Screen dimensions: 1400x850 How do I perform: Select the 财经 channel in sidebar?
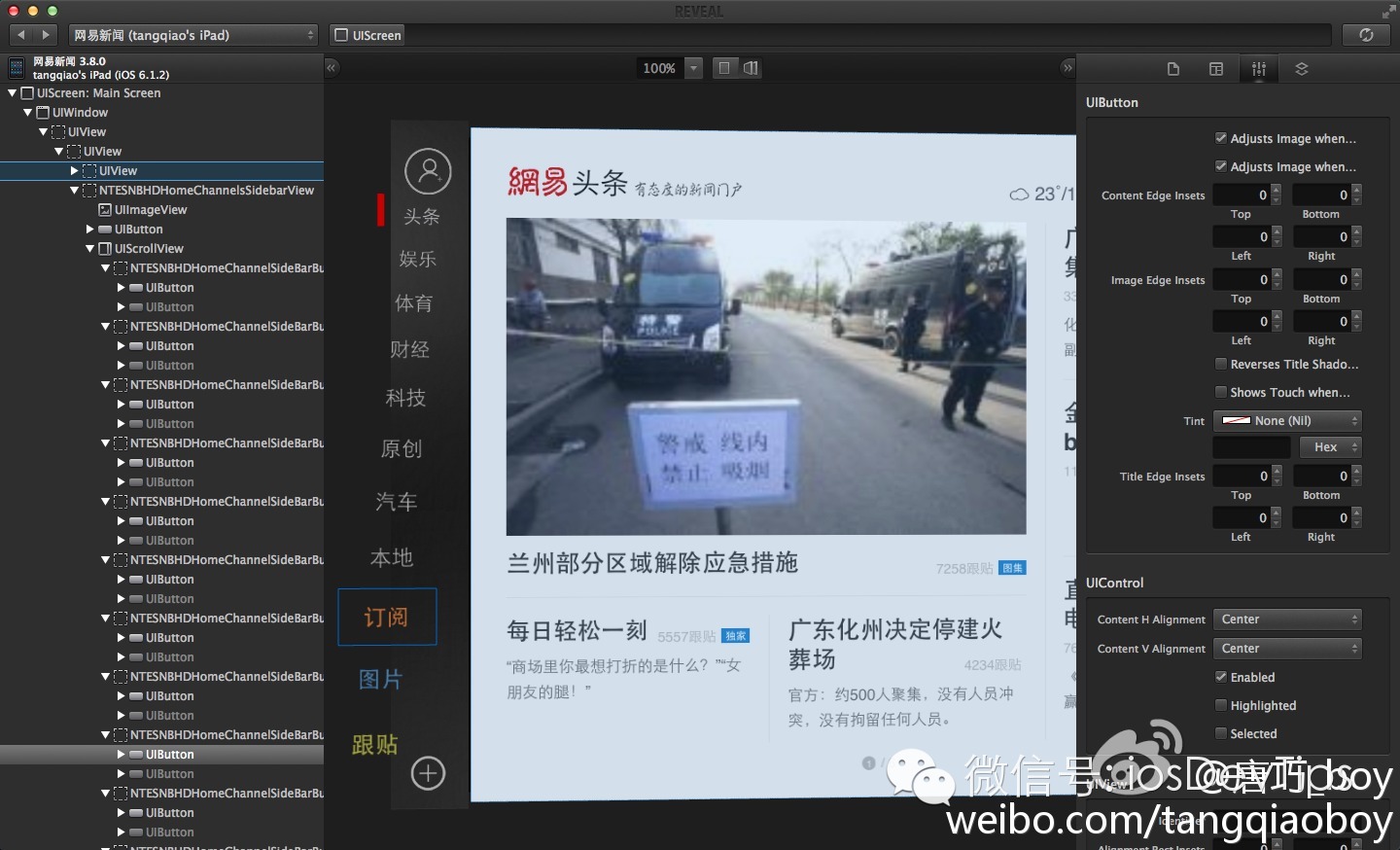tap(409, 349)
